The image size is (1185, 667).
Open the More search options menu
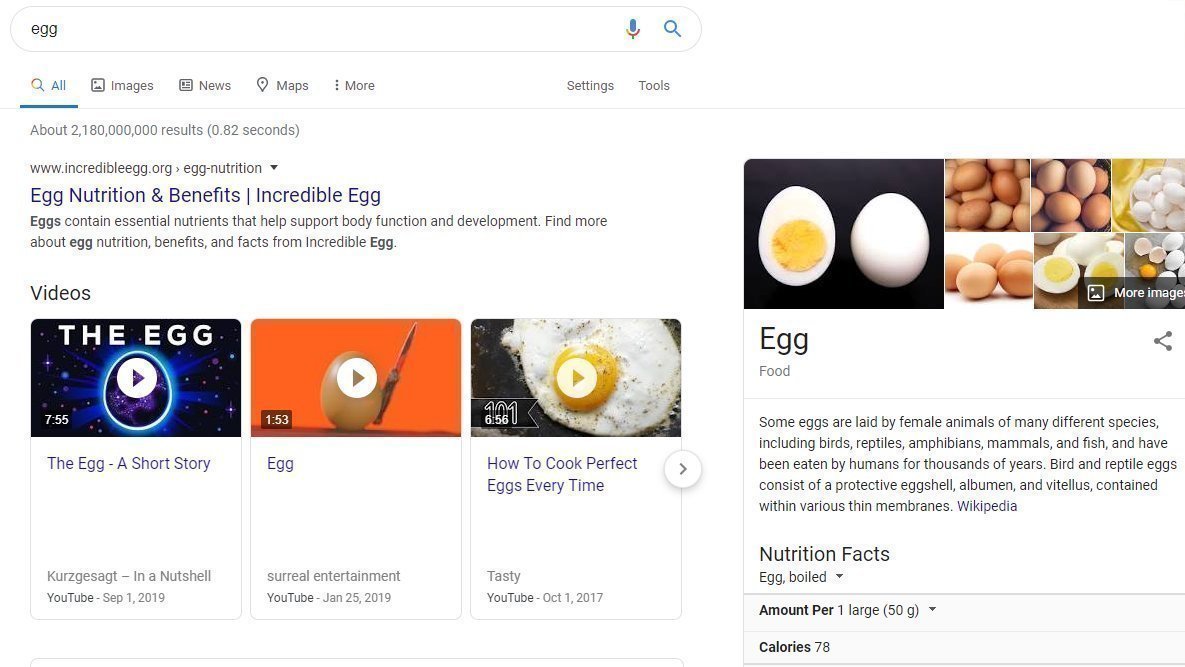coord(352,85)
